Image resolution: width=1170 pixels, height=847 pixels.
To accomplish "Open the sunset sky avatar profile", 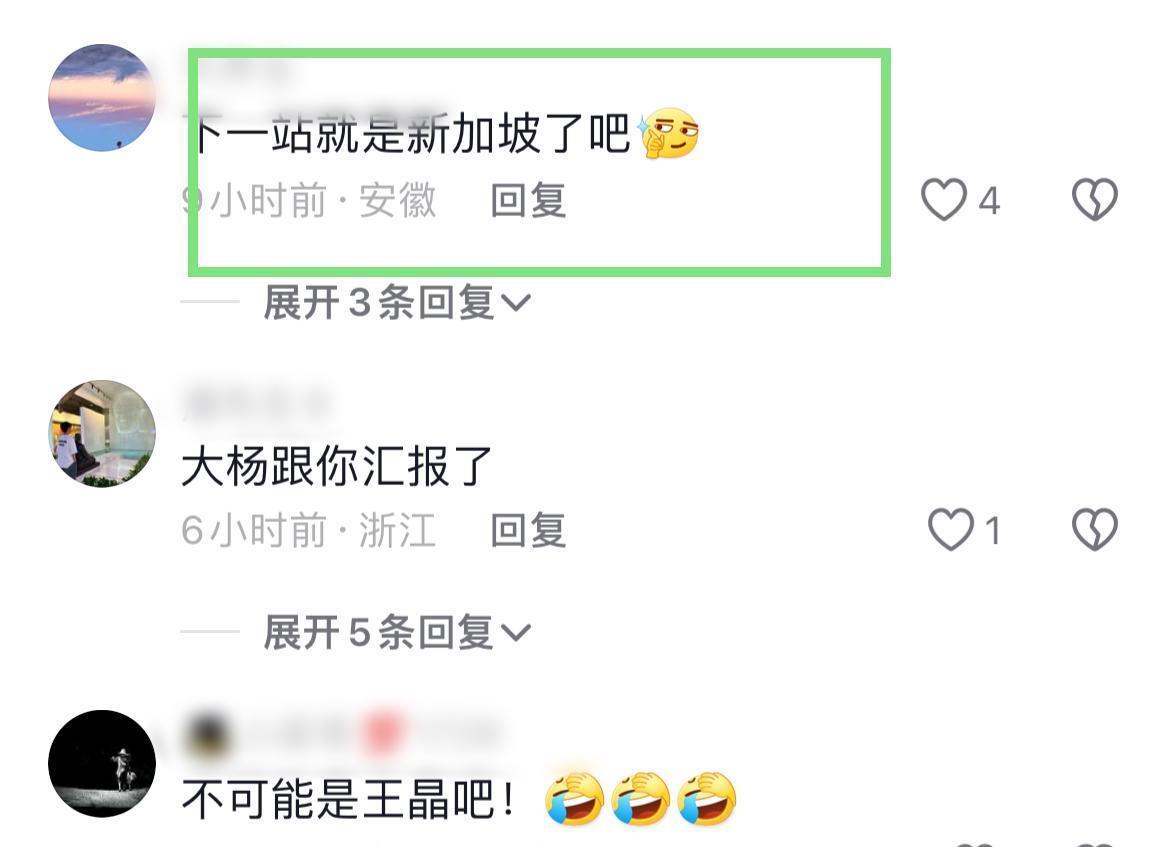I will pos(102,98).
